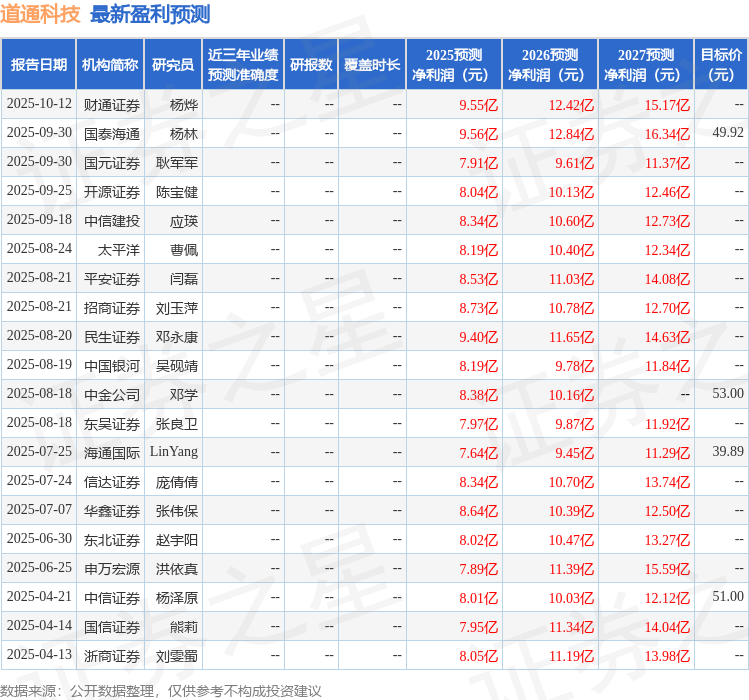
Task: Click the 8.64亿 profit value
Action: coord(478,511)
